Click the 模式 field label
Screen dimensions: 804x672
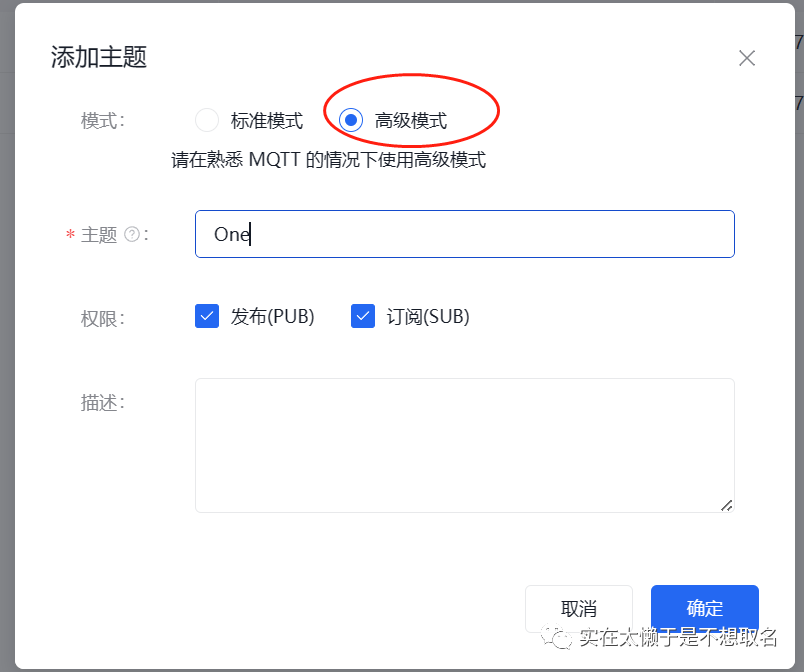point(102,121)
